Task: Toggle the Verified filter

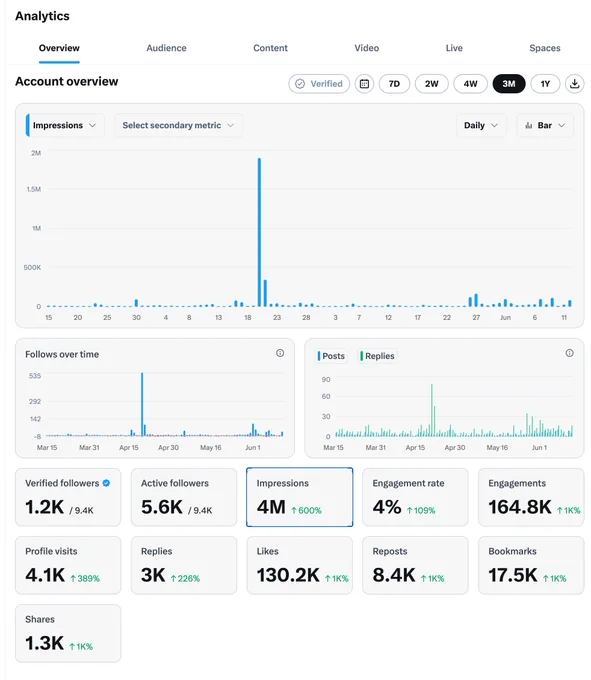Action: point(319,84)
